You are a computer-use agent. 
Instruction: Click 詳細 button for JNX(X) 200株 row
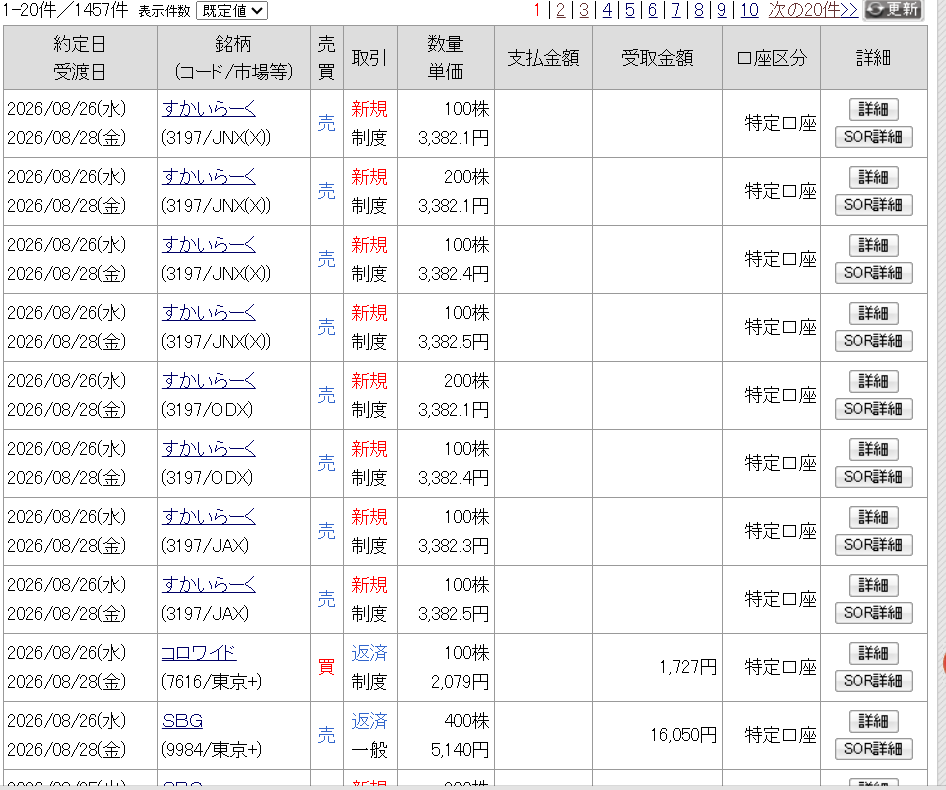(874, 177)
